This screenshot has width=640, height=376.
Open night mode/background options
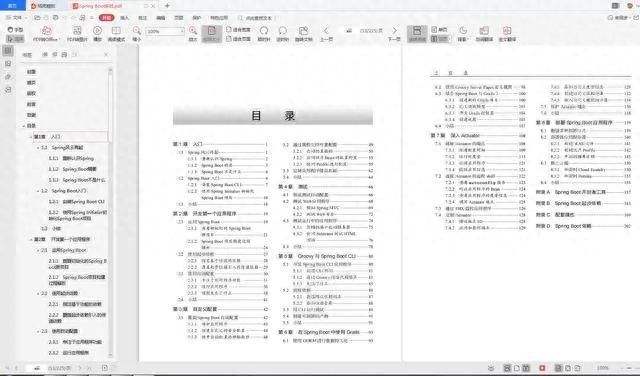coord(463,34)
